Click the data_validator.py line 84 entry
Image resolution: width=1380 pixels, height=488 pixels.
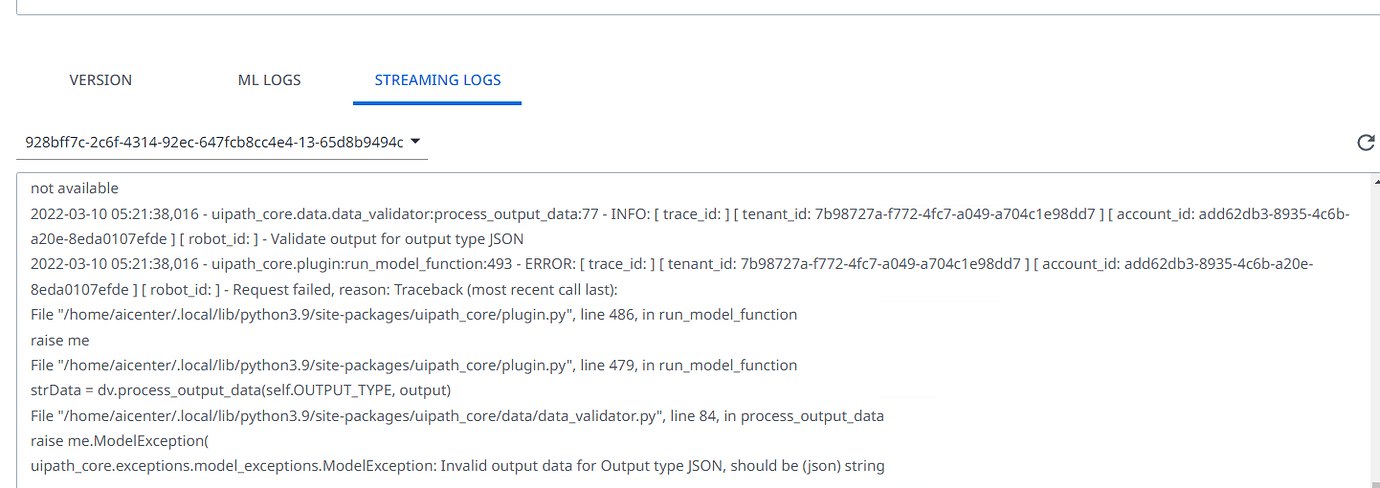click(x=457, y=415)
